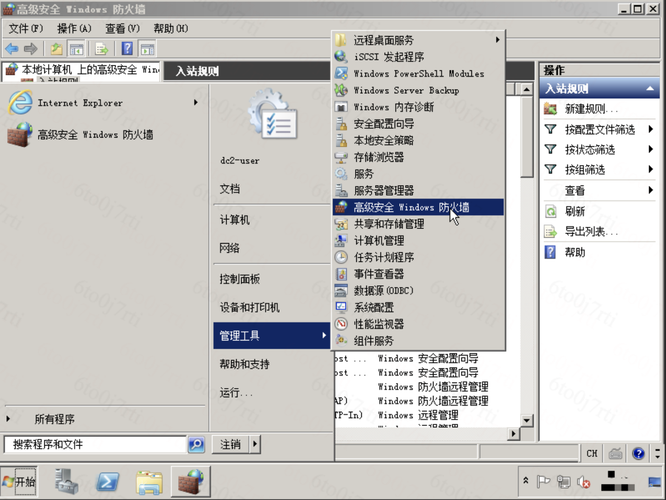Image resolution: width=666 pixels, height=500 pixels.
Task: Open Data Sources (ODBC) entry
Action: pos(418,291)
